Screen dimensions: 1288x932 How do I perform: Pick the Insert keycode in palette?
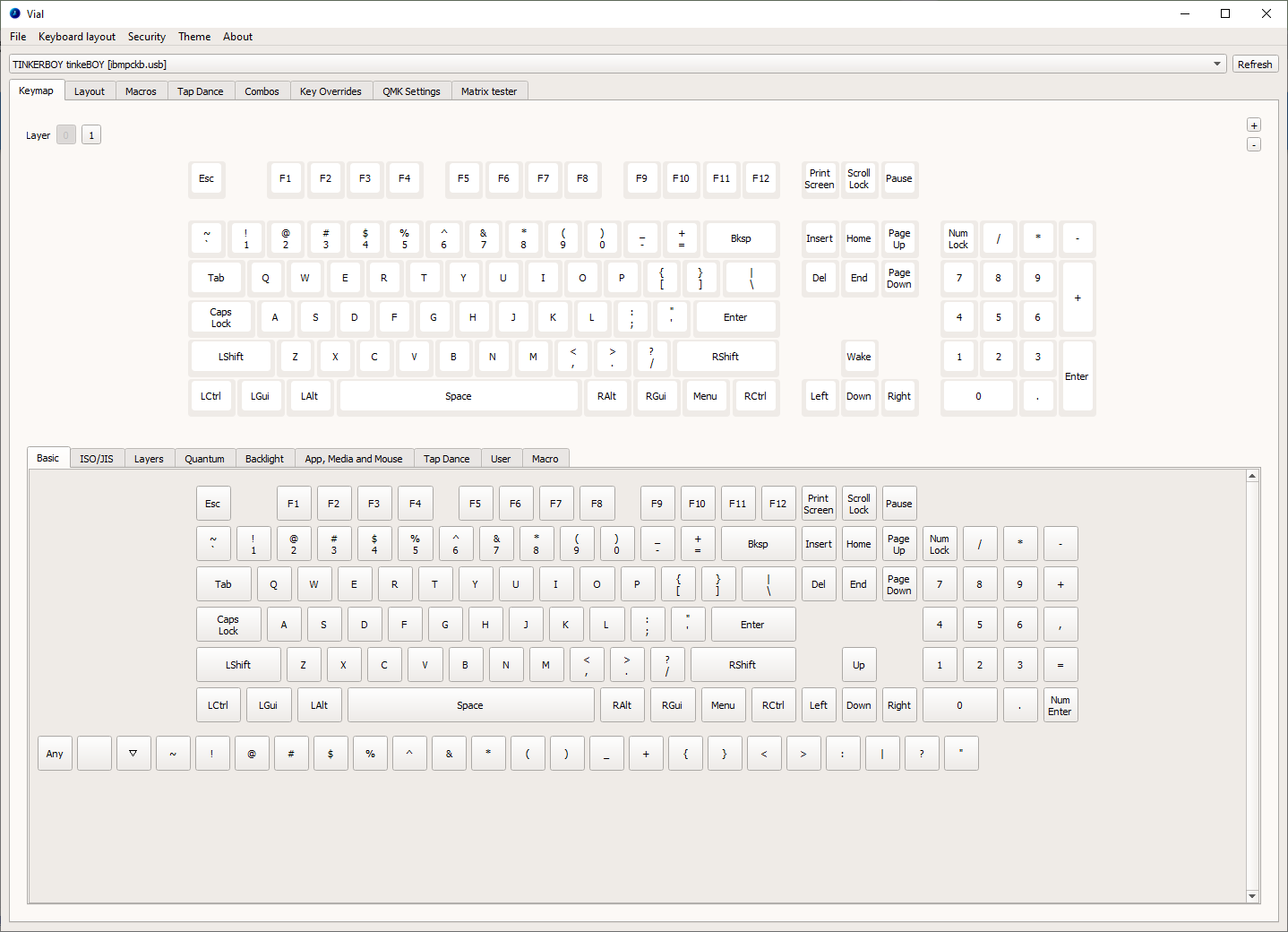[819, 544]
